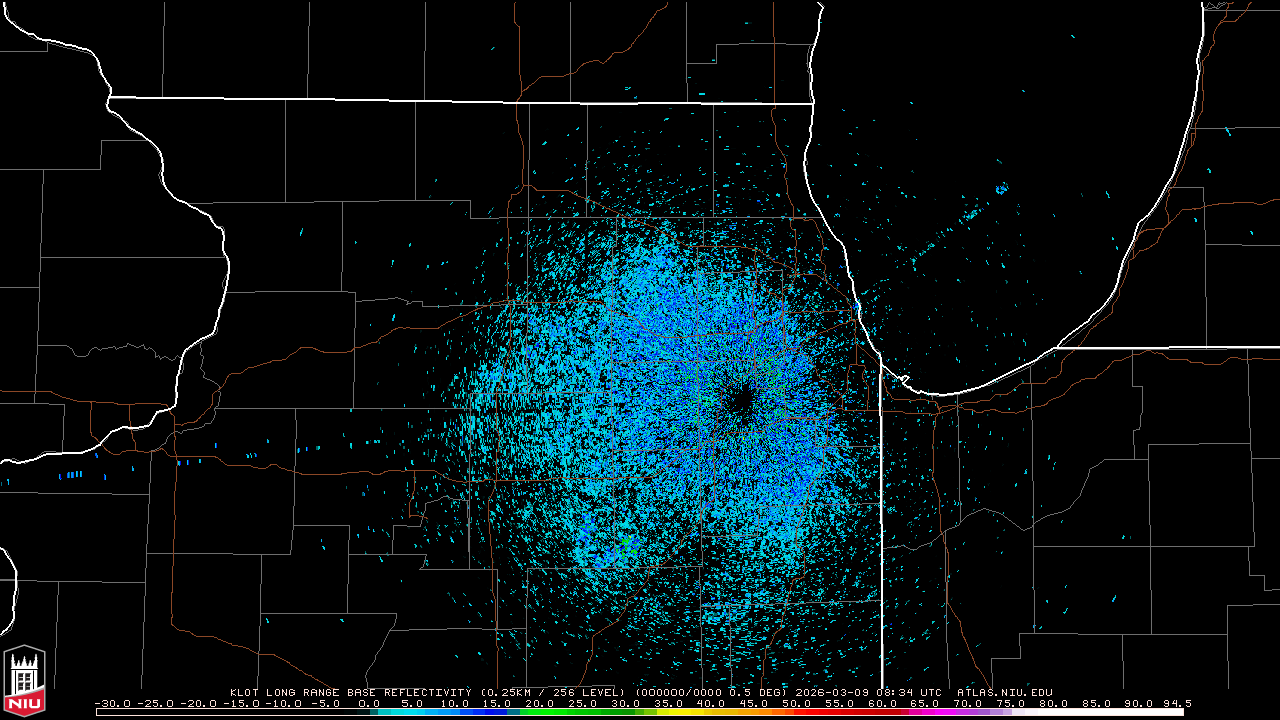Click the 50.0 scale label
The width and height of the screenshot is (1280, 720).
(x=797, y=704)
